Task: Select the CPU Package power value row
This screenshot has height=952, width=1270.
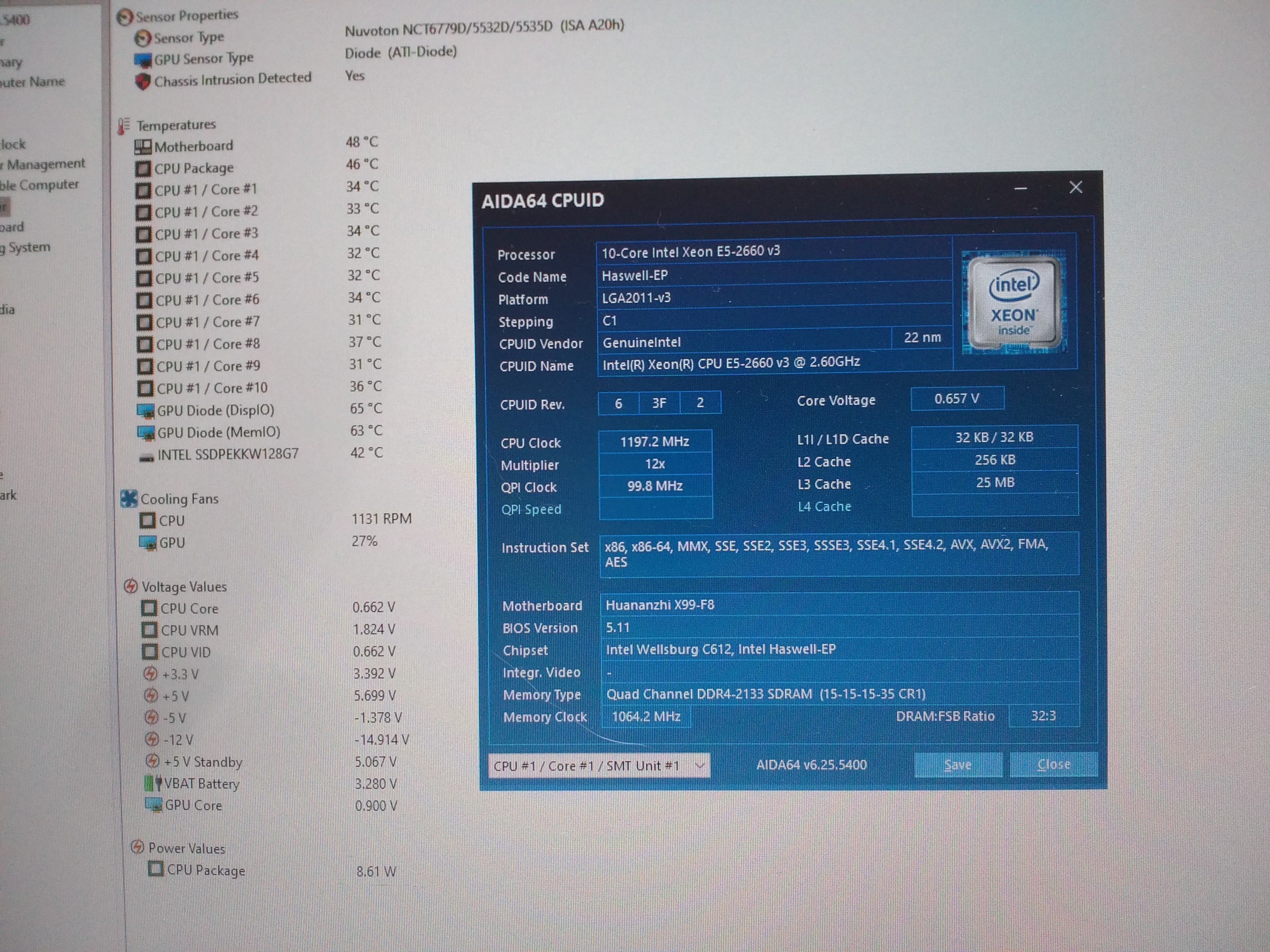Action: click(205, 870)
